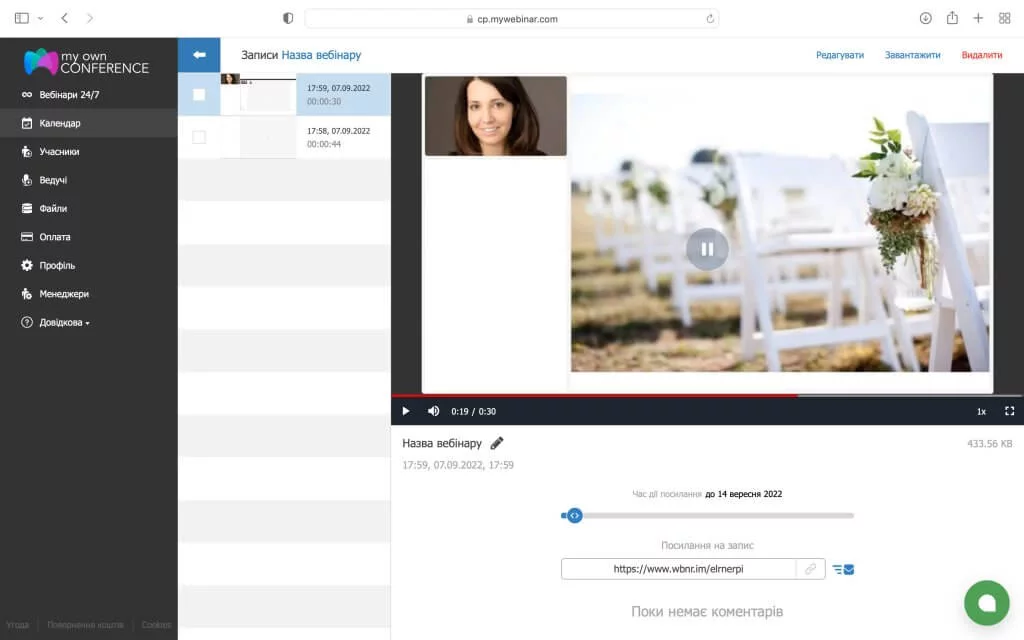
Task: Open the green chat support bubble
Action: point(986,602)
